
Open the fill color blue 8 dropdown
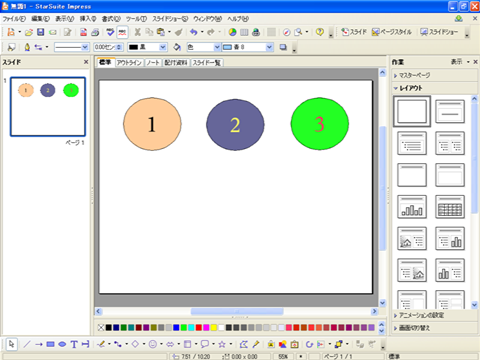[x=269, y=47]
